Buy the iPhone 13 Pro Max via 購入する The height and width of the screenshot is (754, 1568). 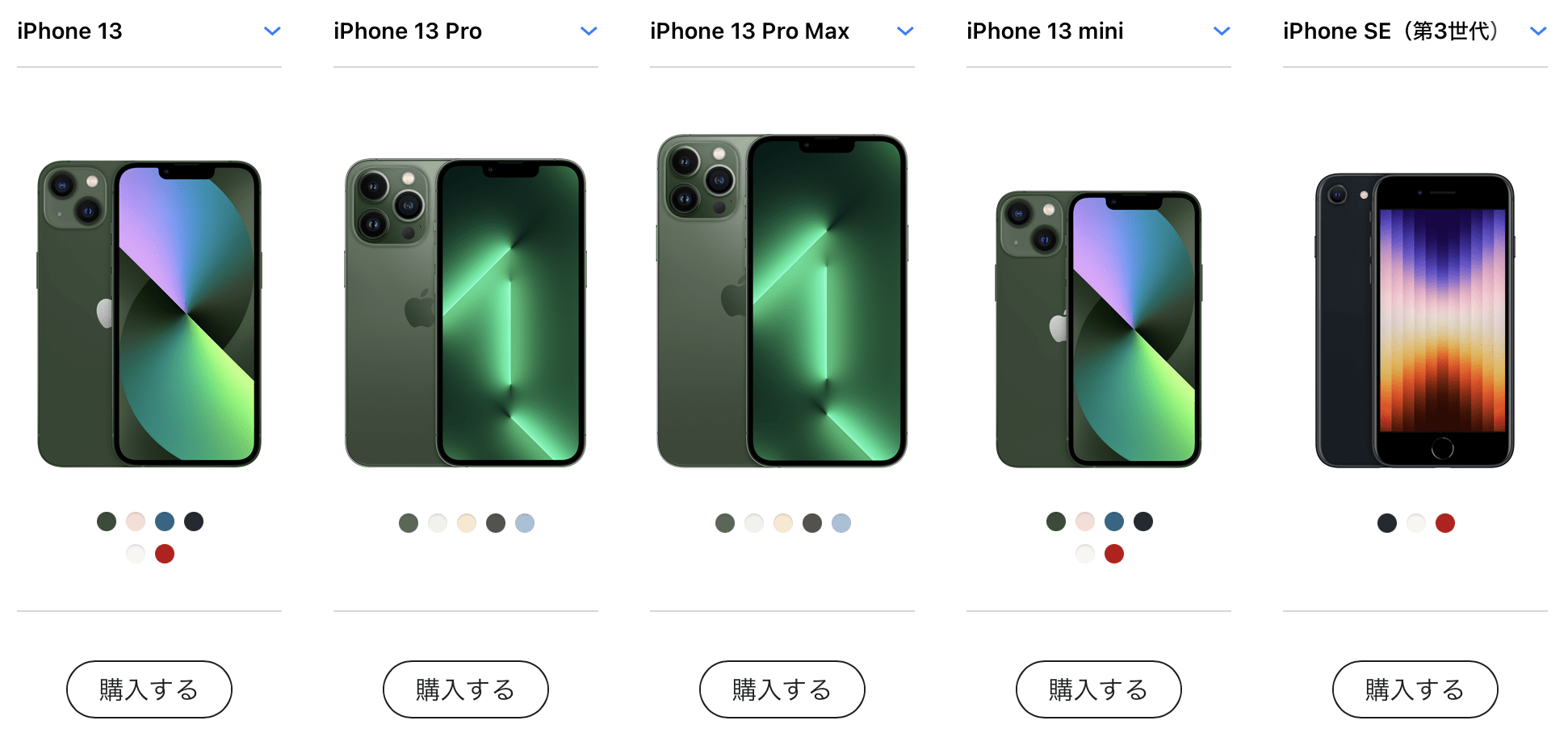point(782,689)
